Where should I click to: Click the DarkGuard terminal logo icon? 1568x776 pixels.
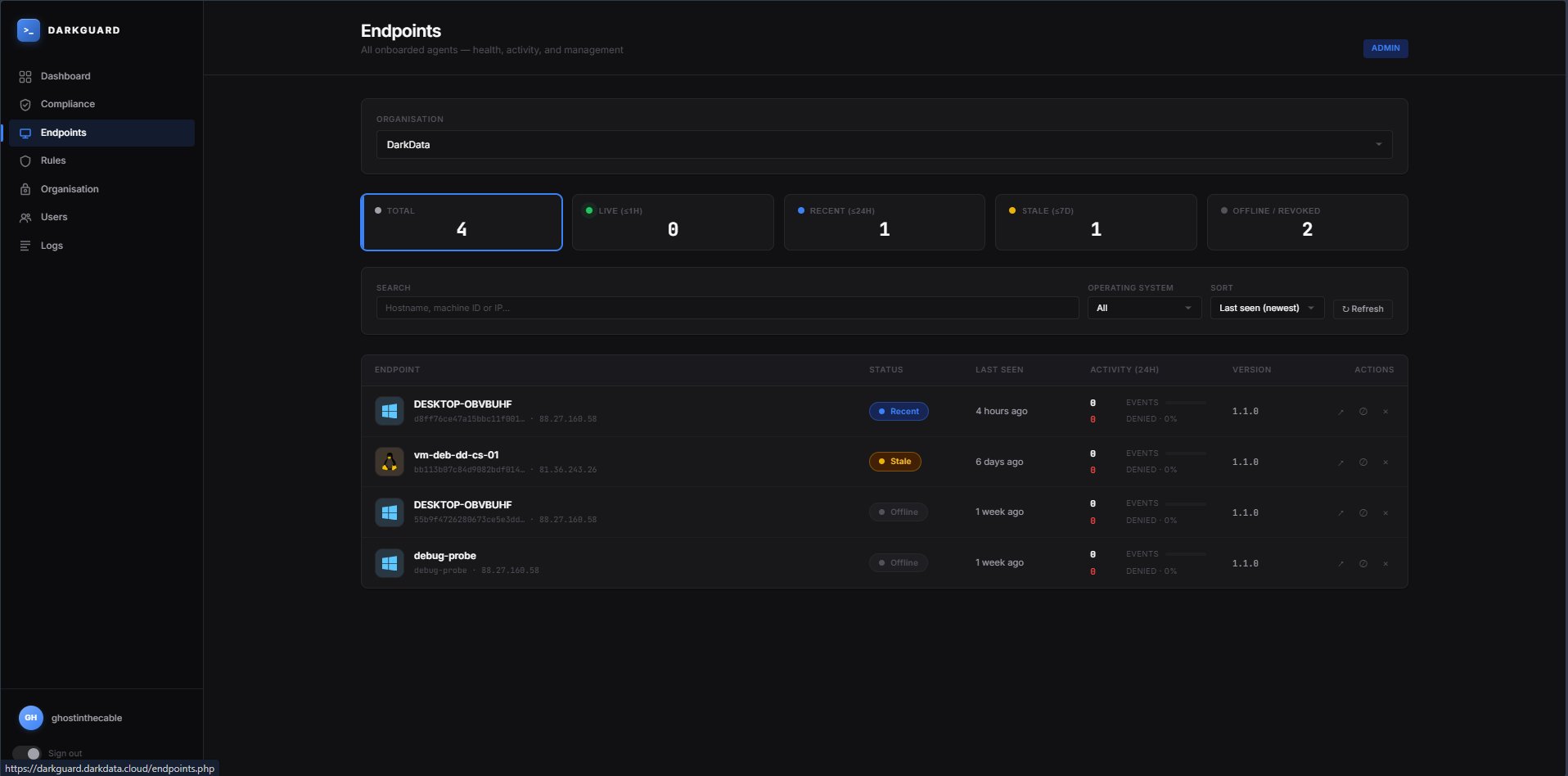29,30
